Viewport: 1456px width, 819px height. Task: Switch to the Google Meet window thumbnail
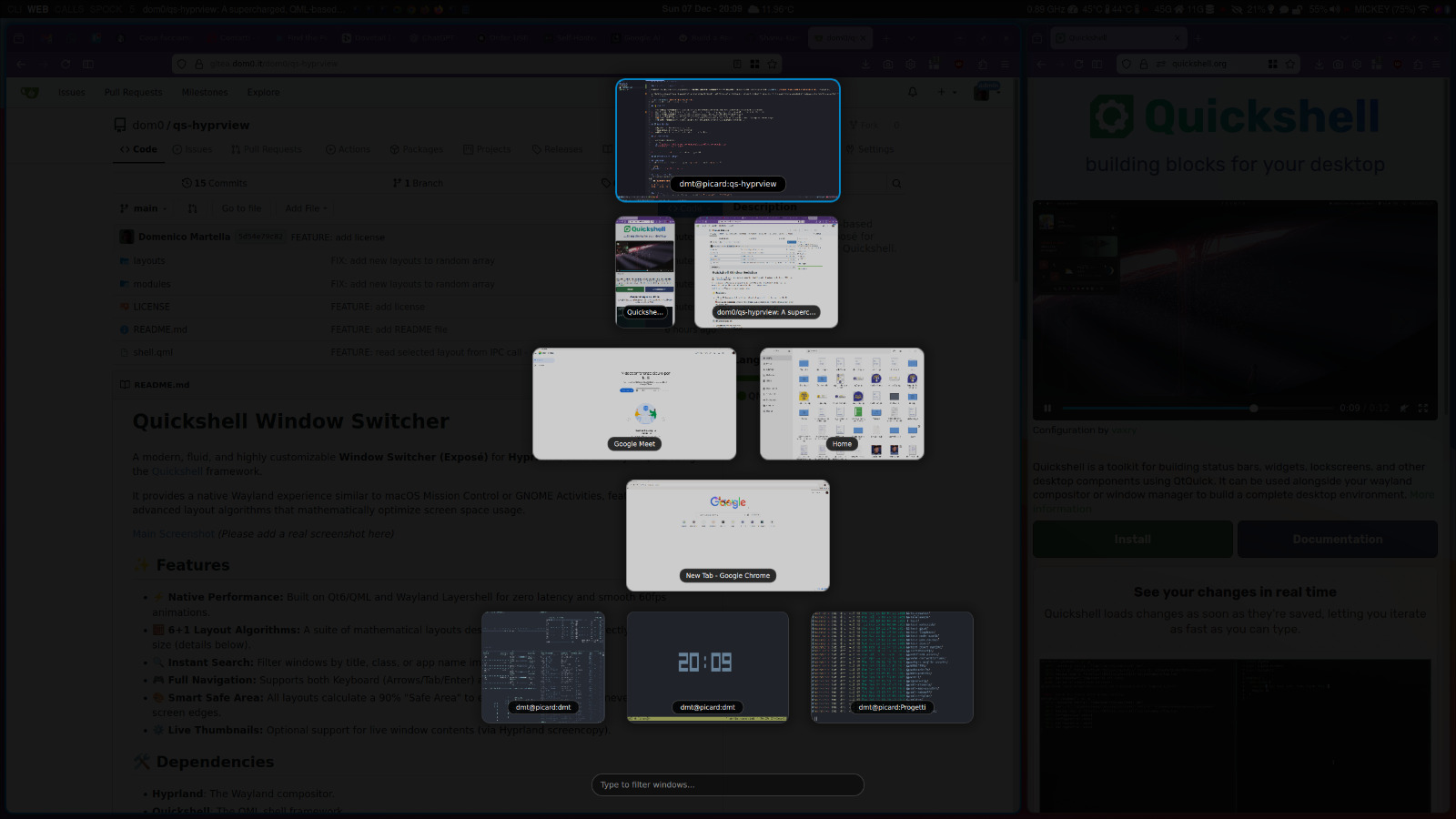tap(634, 404)
